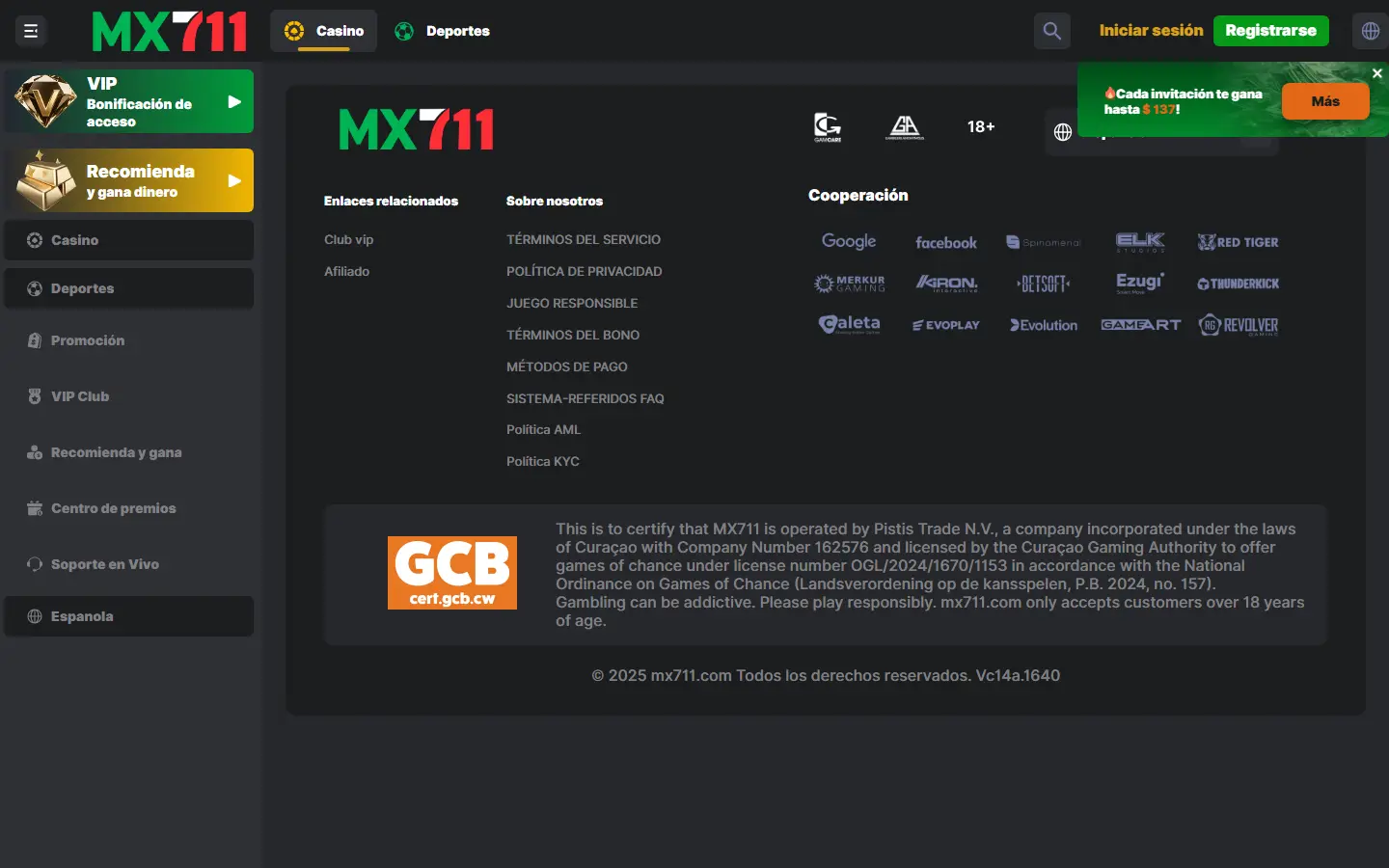This screenshot has width=1389, height=868.
Task: Click the Enlaces relacionados heading
Action: (x=391, y=201)
